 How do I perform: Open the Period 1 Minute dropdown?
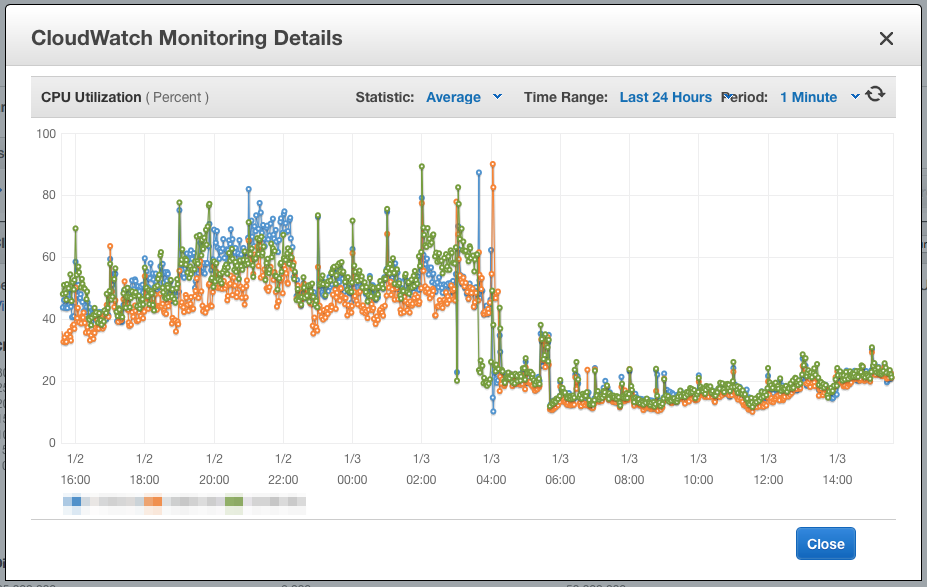(819, 97)
